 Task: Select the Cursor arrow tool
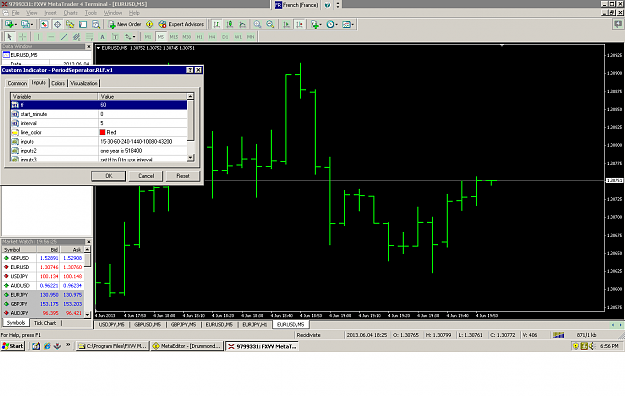click(9, 37)
